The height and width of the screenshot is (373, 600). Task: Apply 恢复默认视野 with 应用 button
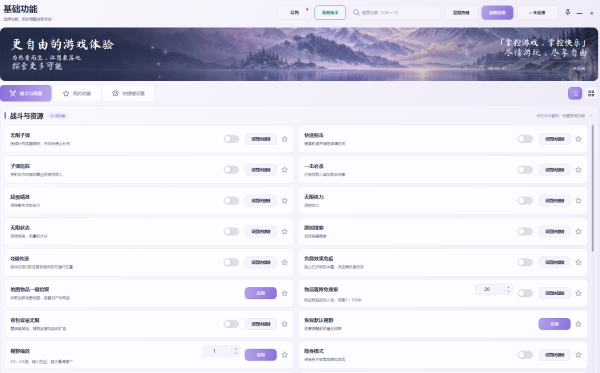point(554,324)
